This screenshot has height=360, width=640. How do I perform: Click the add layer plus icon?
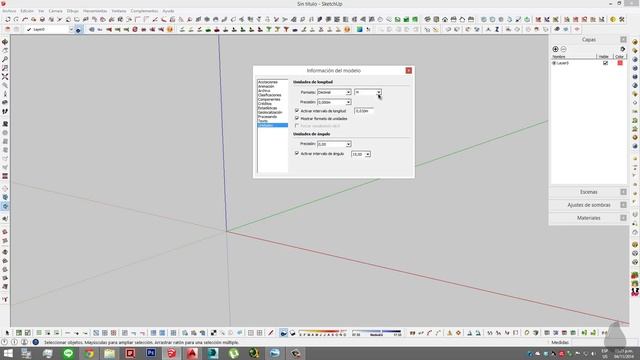[555, 49]
